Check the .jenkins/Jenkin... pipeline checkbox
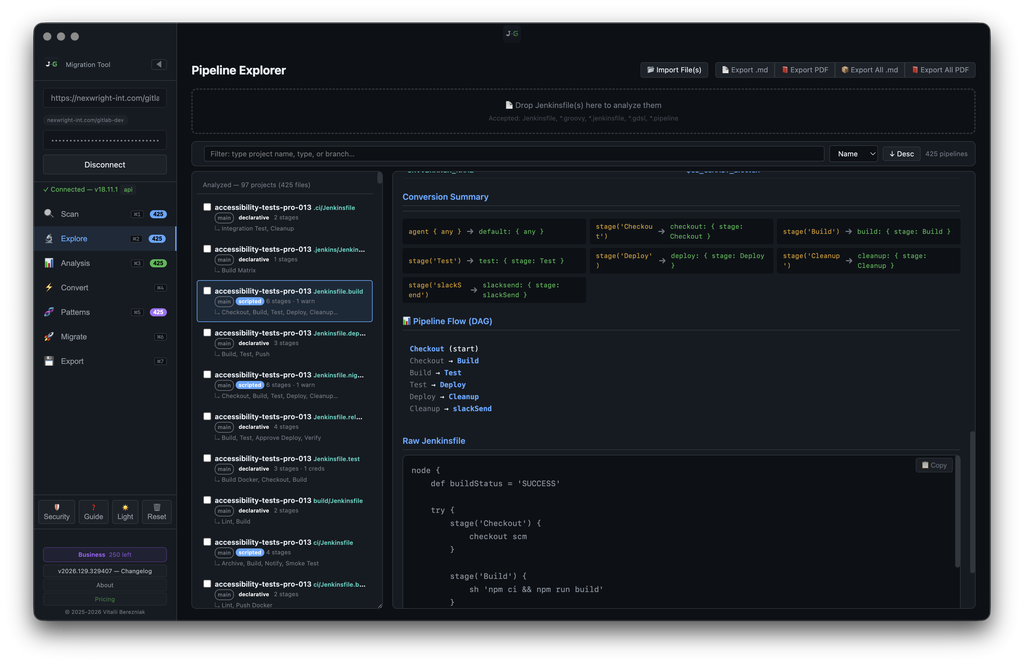The image size is (1024, 665). (207, 249)
